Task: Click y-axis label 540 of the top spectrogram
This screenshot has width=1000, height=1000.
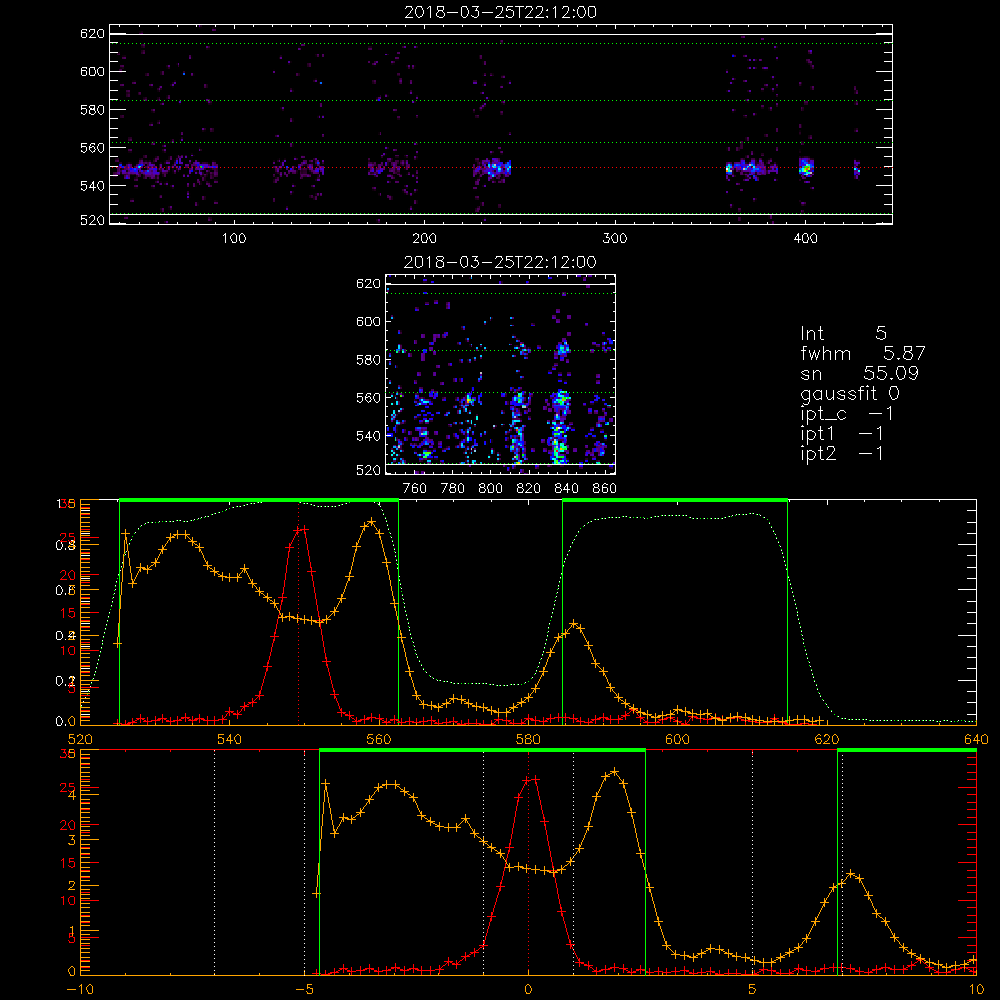Action: pos(92,186)
